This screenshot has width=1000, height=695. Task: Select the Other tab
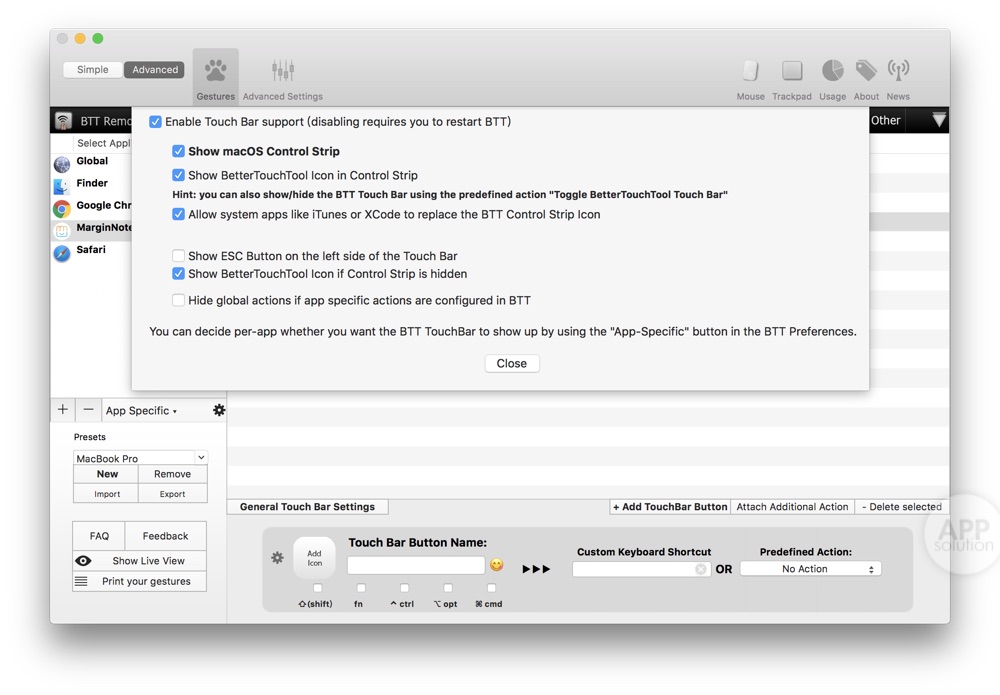885,120
